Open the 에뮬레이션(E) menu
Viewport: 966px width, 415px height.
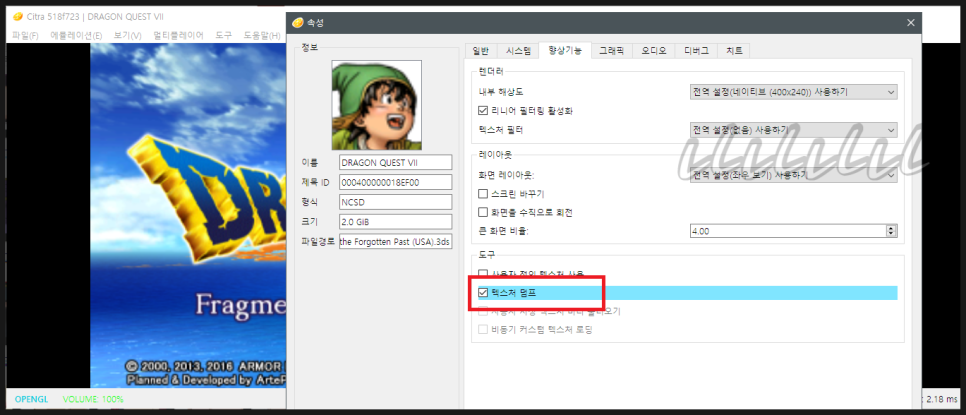click(76, 36)
